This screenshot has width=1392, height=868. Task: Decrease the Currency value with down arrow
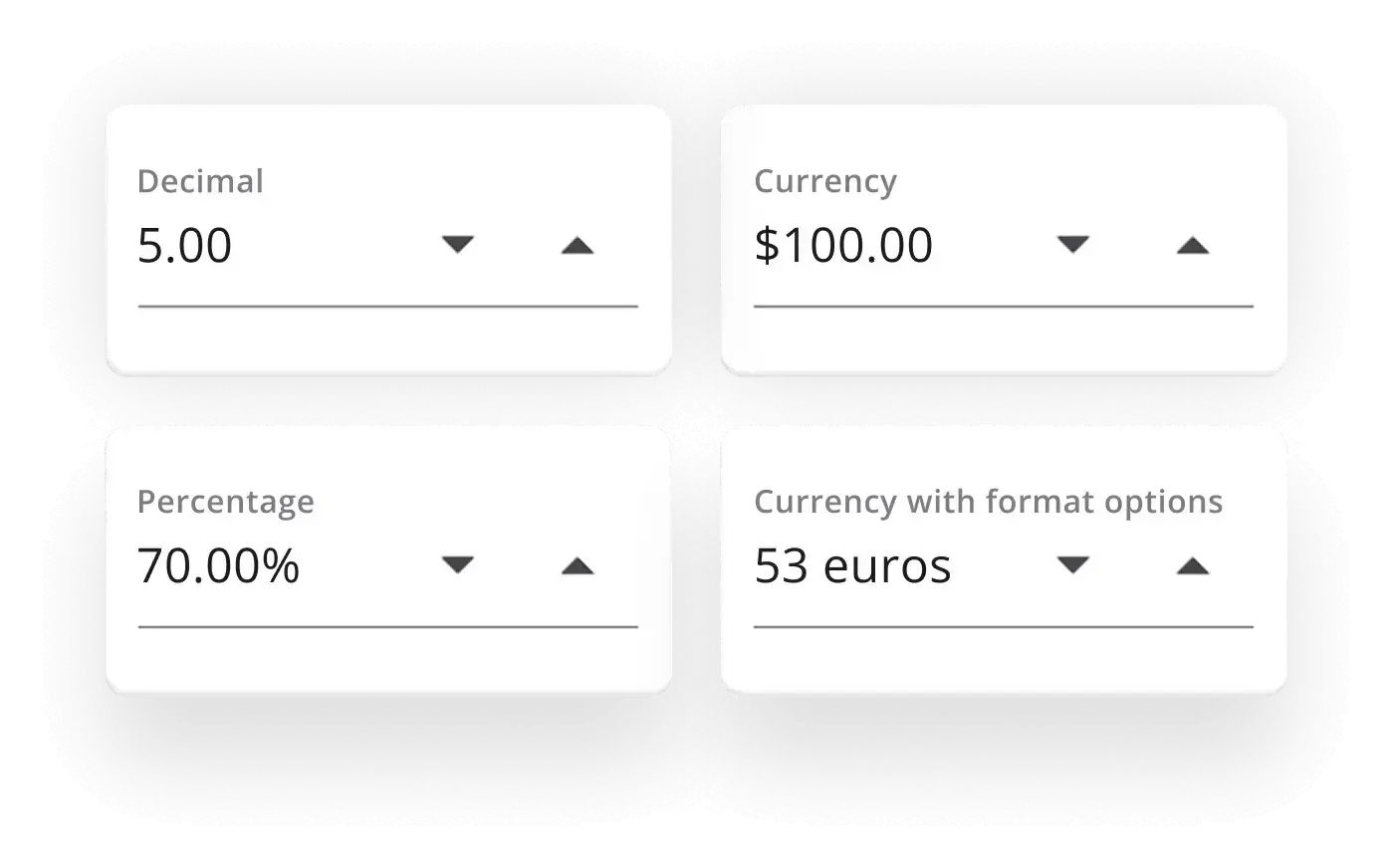click(1073, 244)
